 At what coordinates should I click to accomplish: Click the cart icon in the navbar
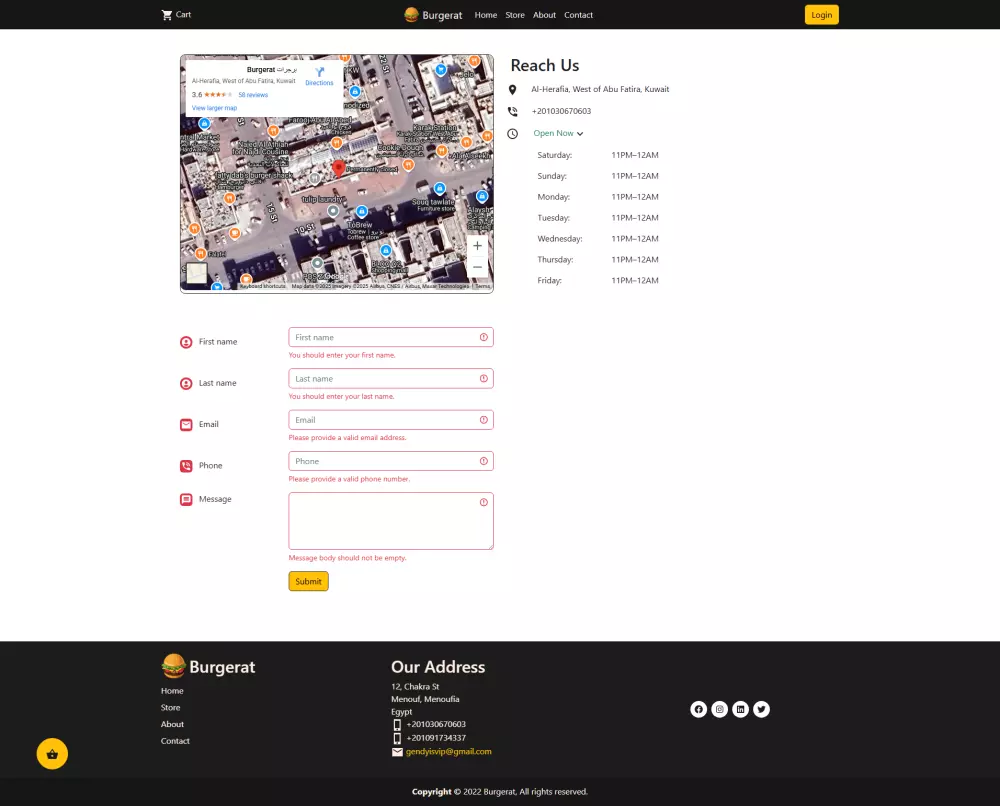166,14
